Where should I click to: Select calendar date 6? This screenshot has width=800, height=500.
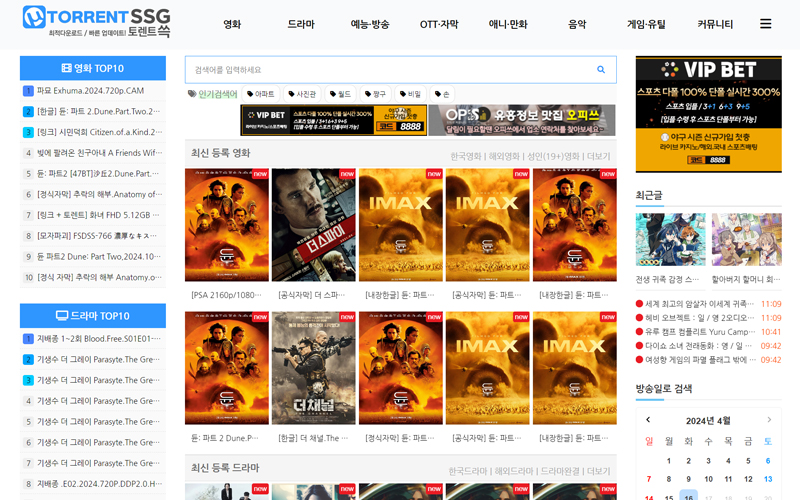[x=768, y=461]
